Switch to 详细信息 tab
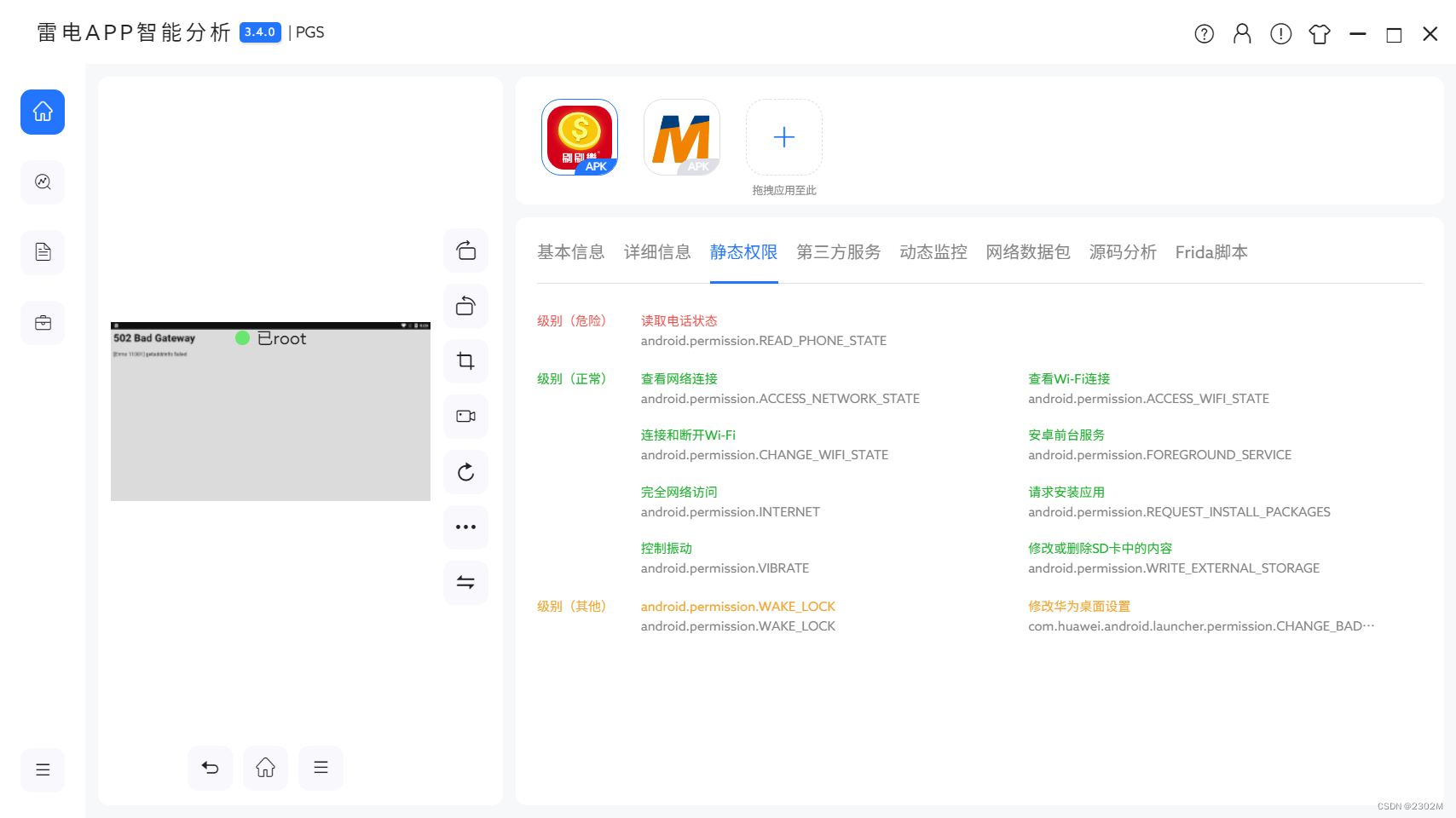 tap(657, 252)
